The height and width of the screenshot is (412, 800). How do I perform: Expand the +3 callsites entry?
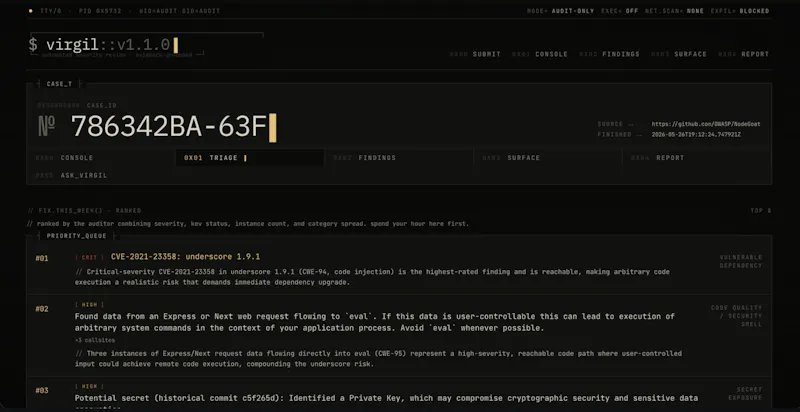coord(95,340)
